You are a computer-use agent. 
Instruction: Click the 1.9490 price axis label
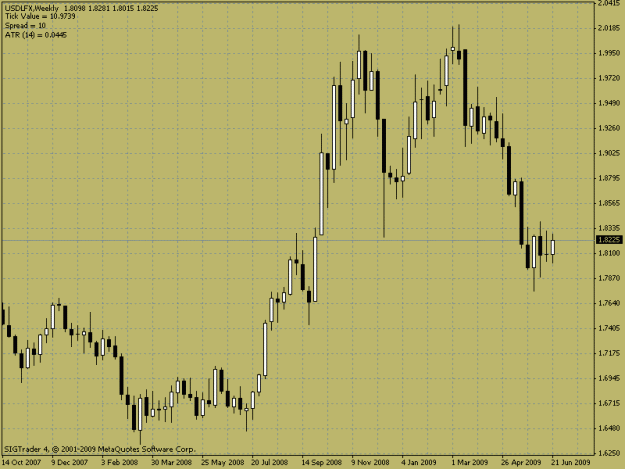coord(609,103)
